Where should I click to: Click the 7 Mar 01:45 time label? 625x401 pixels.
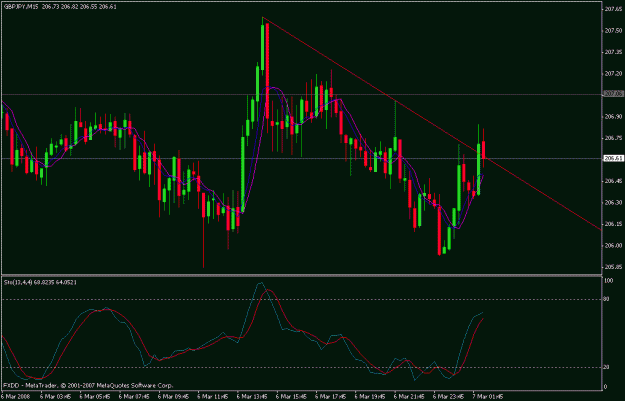click(488, 397)
